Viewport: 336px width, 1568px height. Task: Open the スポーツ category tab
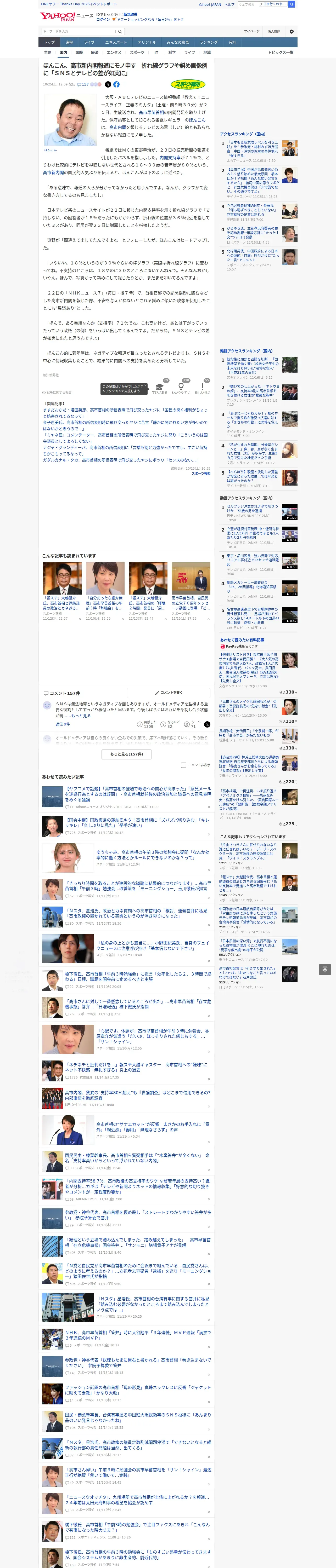click(x=137, y=52)
